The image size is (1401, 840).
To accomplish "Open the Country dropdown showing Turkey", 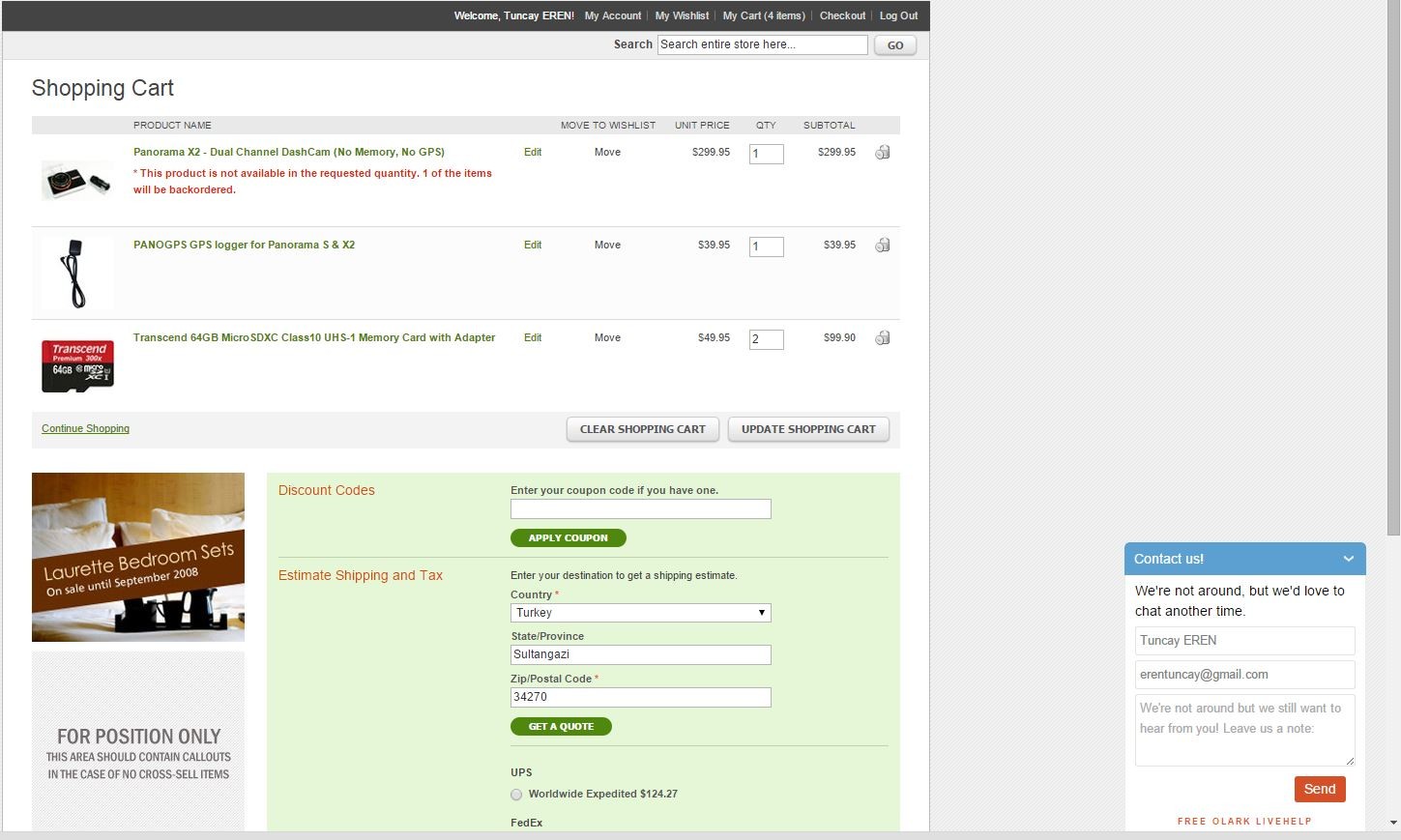I will [x=640, y=613].
